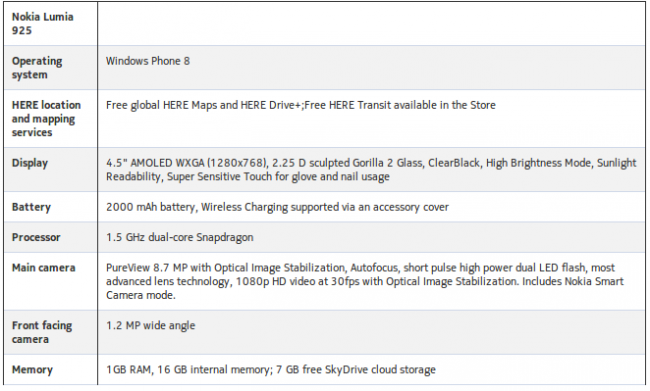
Task: Select the 'Display' row label
Action: pos(30,163)
